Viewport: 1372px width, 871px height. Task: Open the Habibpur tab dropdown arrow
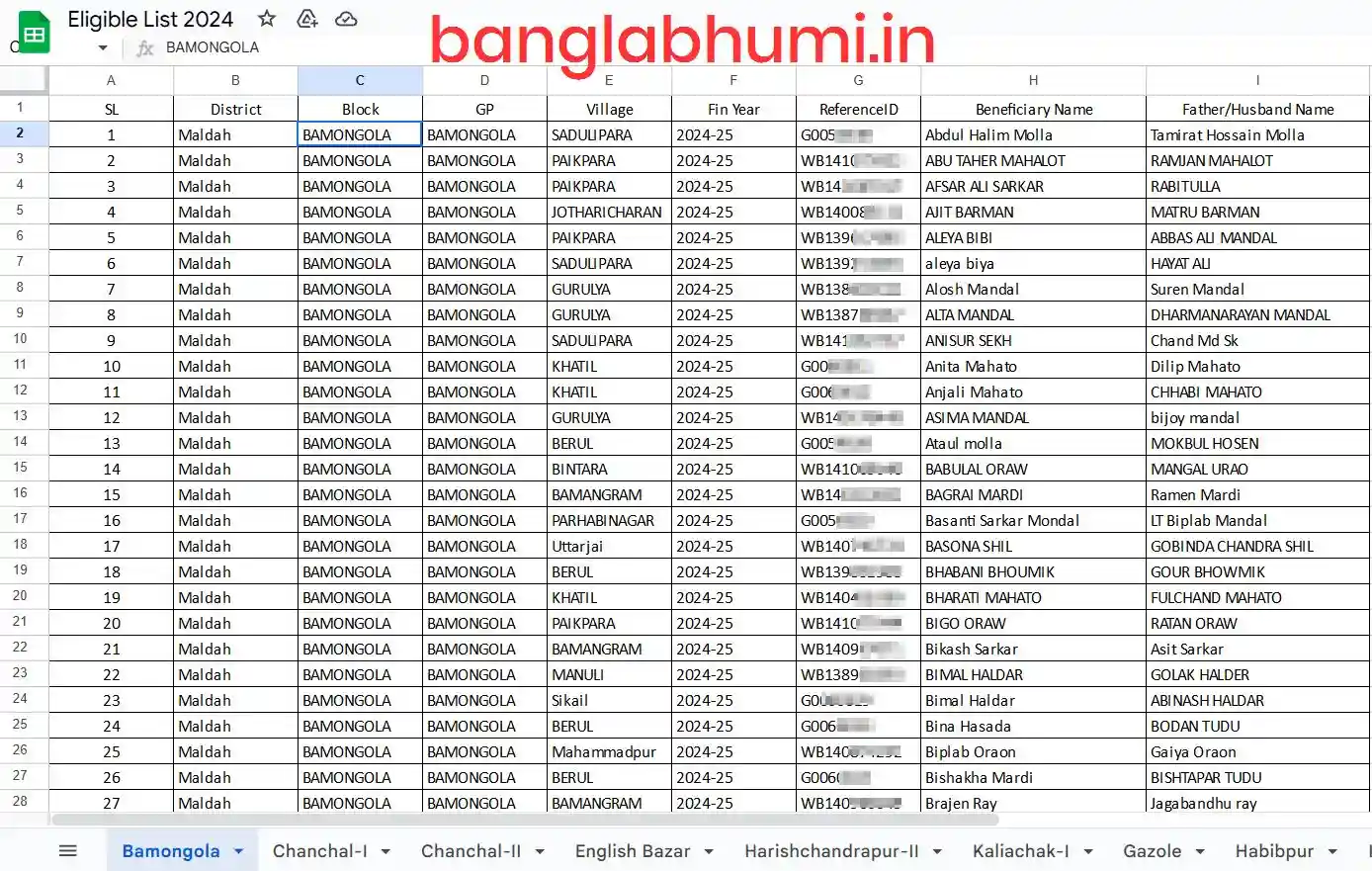pyautogui.click(x=1332, y=851)
